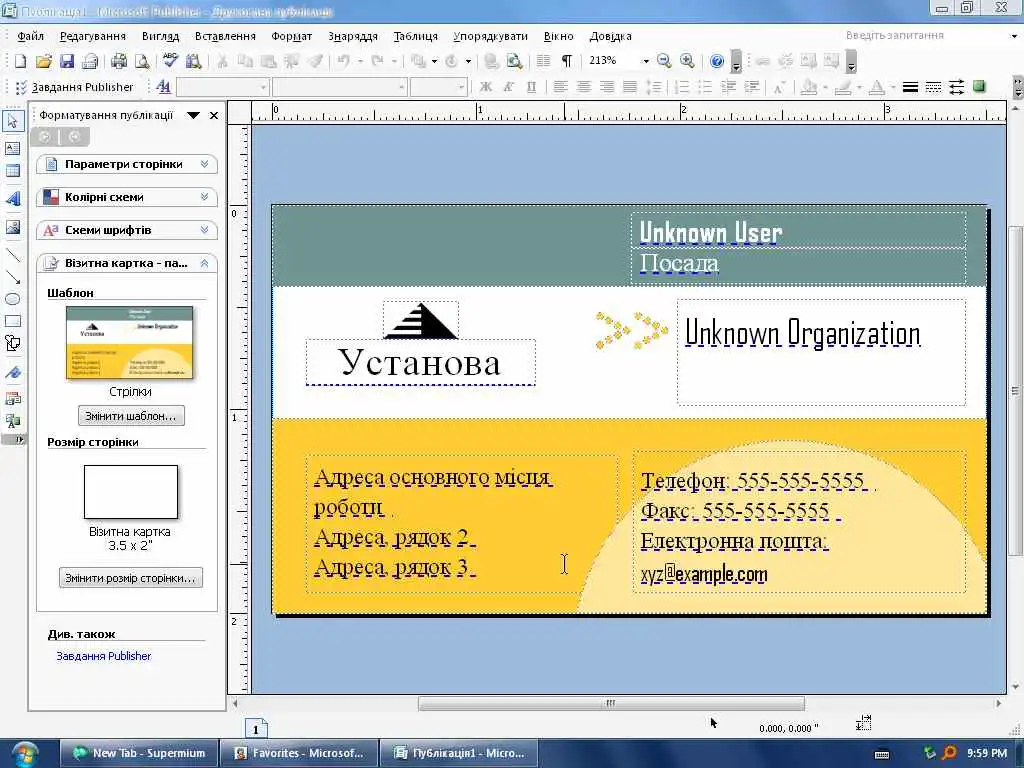The height and width of the screenshot is (768, 1024).
Task: Open the Редагування menu
Action: (x=93, y=36)
